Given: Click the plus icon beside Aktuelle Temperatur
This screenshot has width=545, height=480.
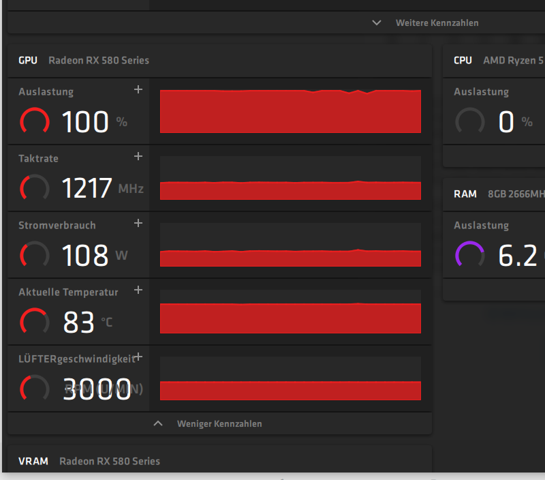Looking at the screenshot, I should 138,290.
